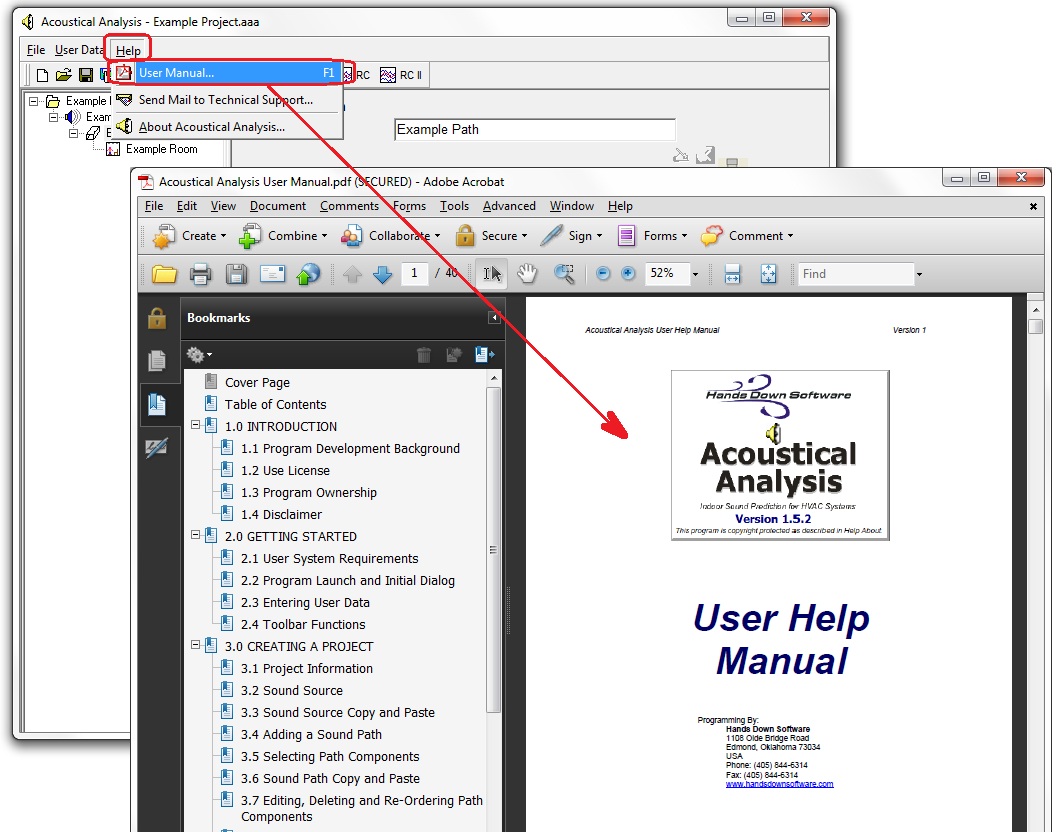Open the Collaborate dropdown

[x=390, y=236]
